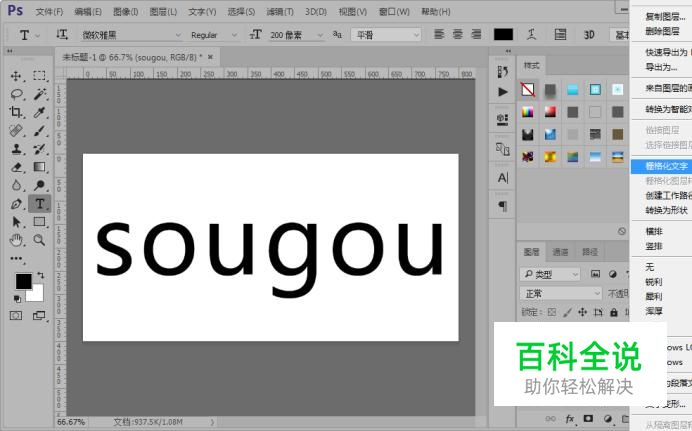Open the blend mode 正常 dropdown
This screenshot has height=431, width=692.
point(561,293)
